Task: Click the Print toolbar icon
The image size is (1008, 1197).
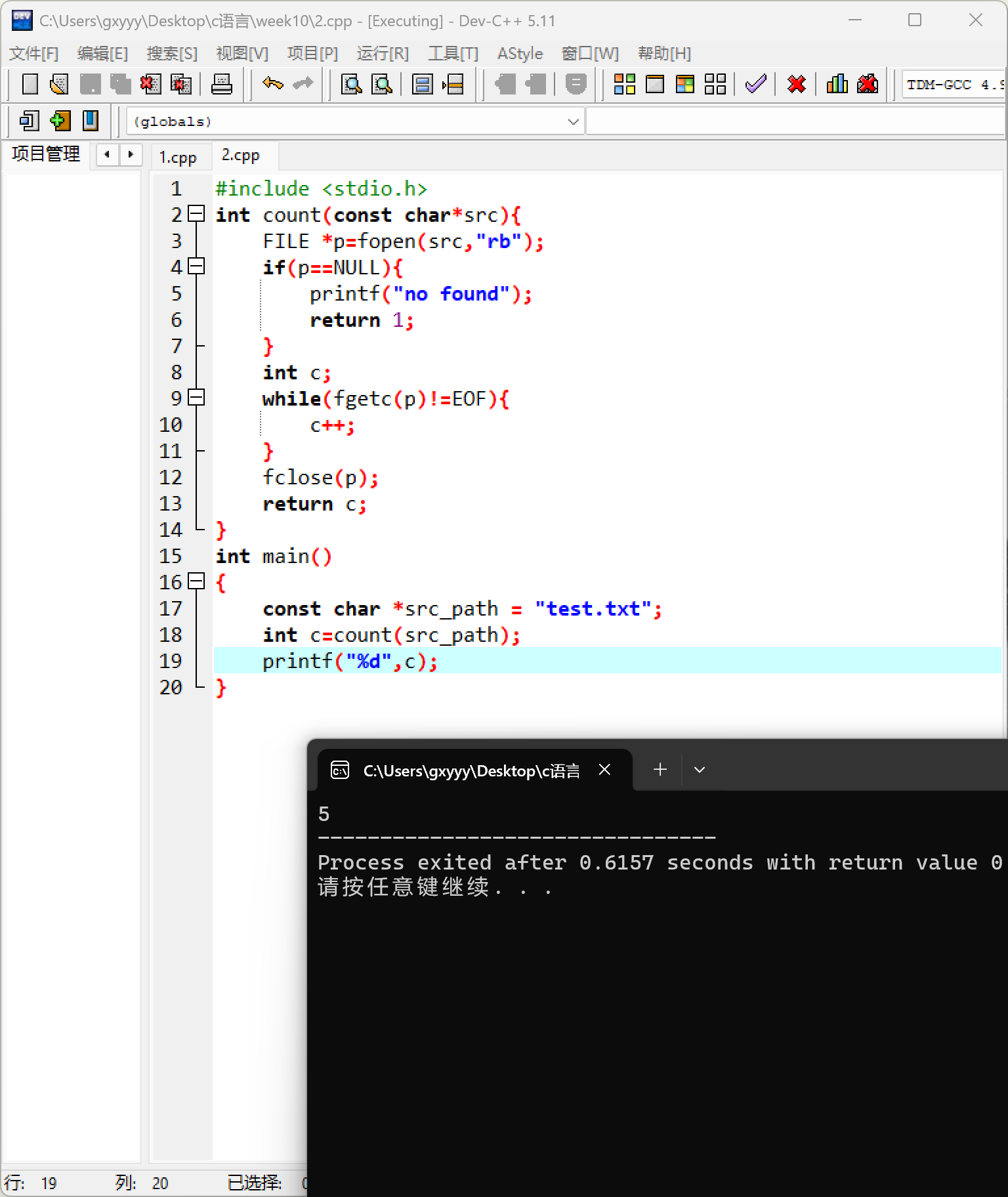Action: (x=222, y=84)
